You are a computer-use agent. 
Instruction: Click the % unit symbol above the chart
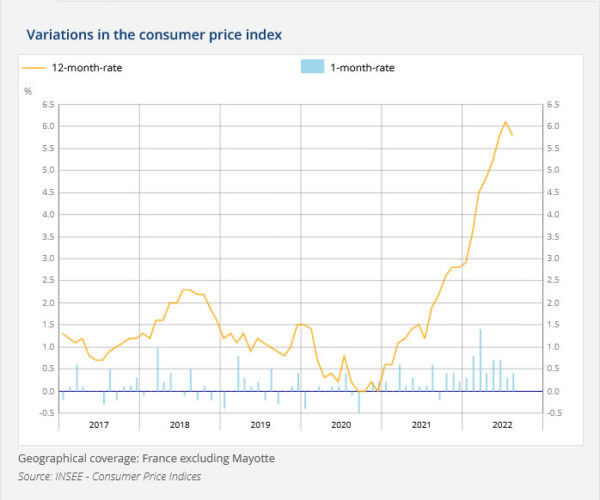point(28,91)
